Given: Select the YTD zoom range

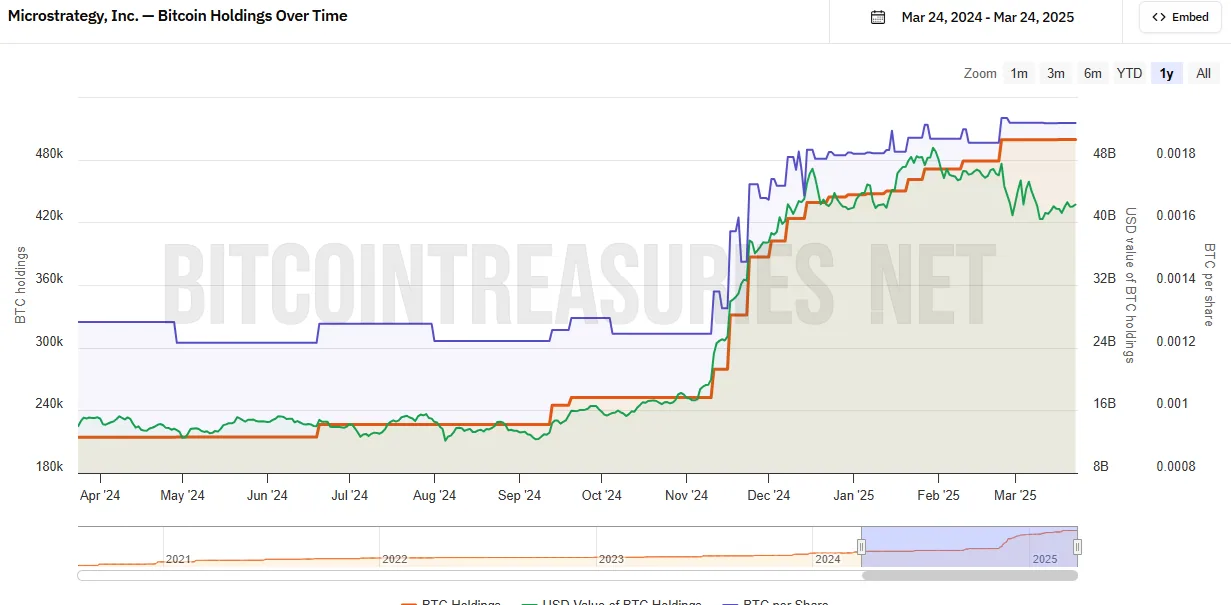Looking at the screenshot, I should click(x=1129, y=73).
